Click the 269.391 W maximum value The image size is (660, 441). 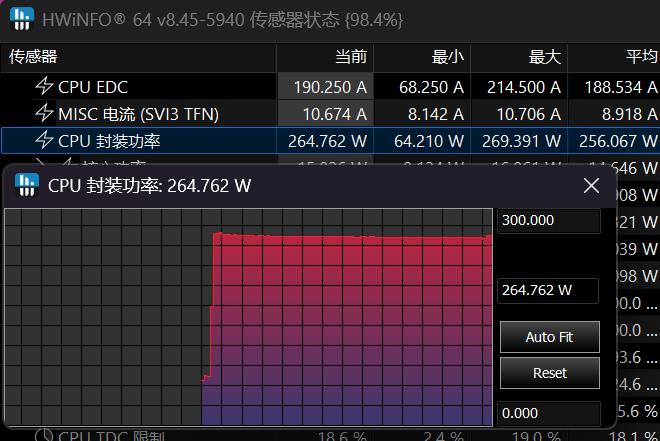522,141
